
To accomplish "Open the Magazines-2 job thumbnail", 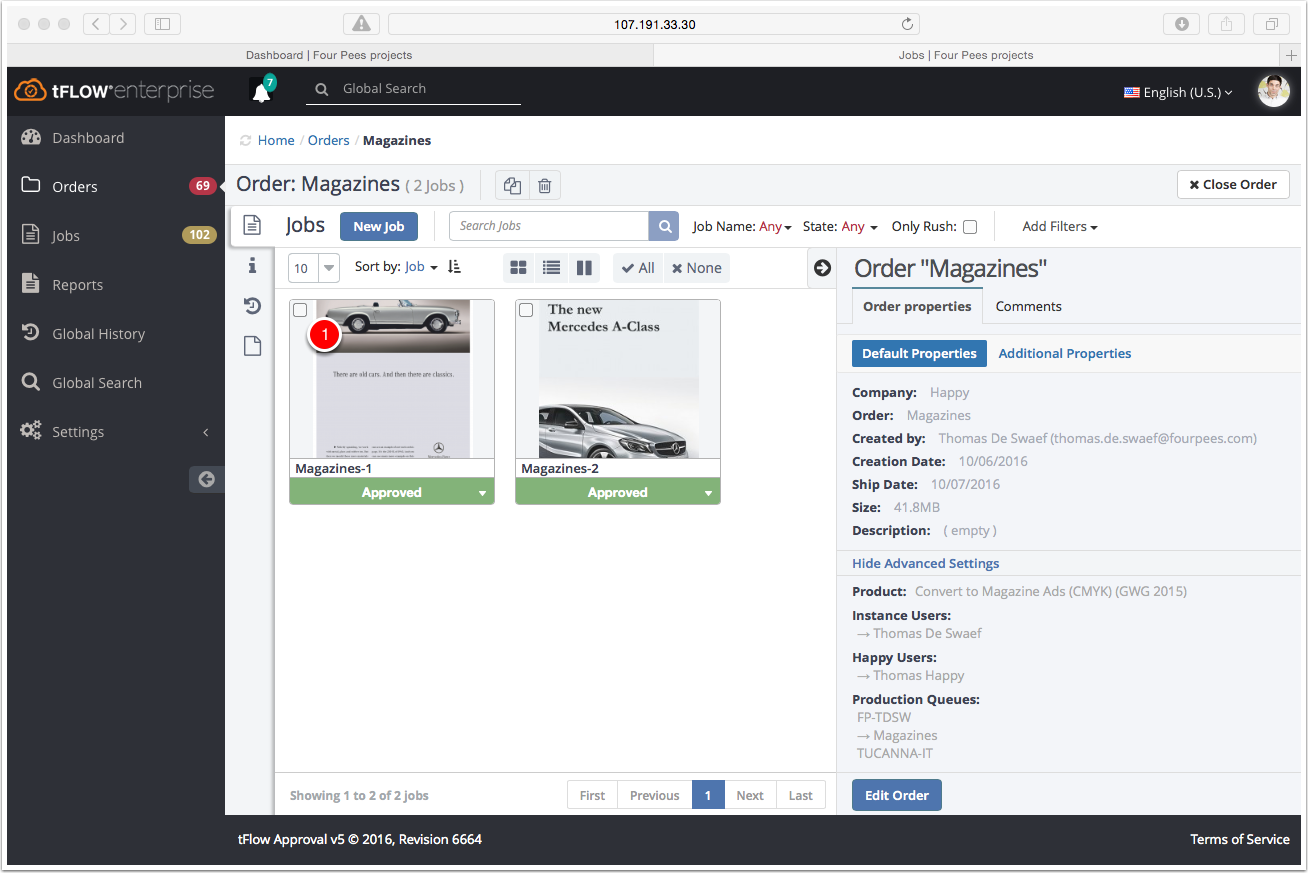I will (618, 379).
